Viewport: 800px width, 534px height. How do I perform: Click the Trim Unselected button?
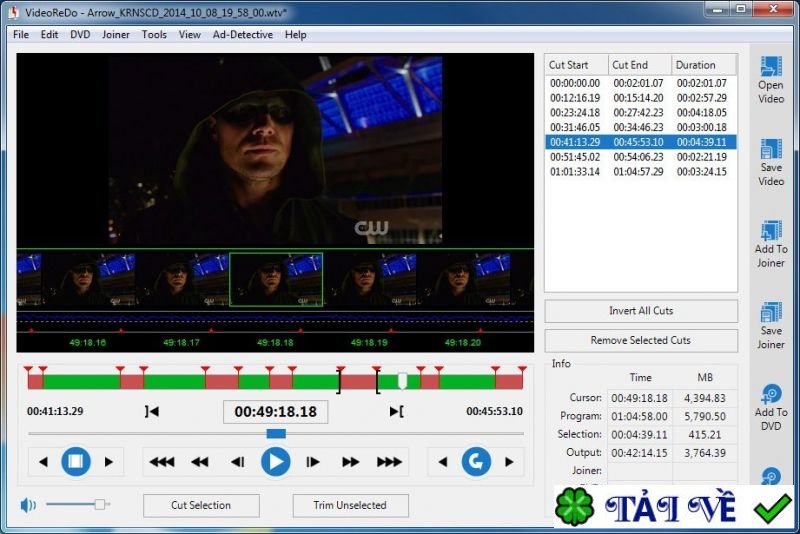351,505
